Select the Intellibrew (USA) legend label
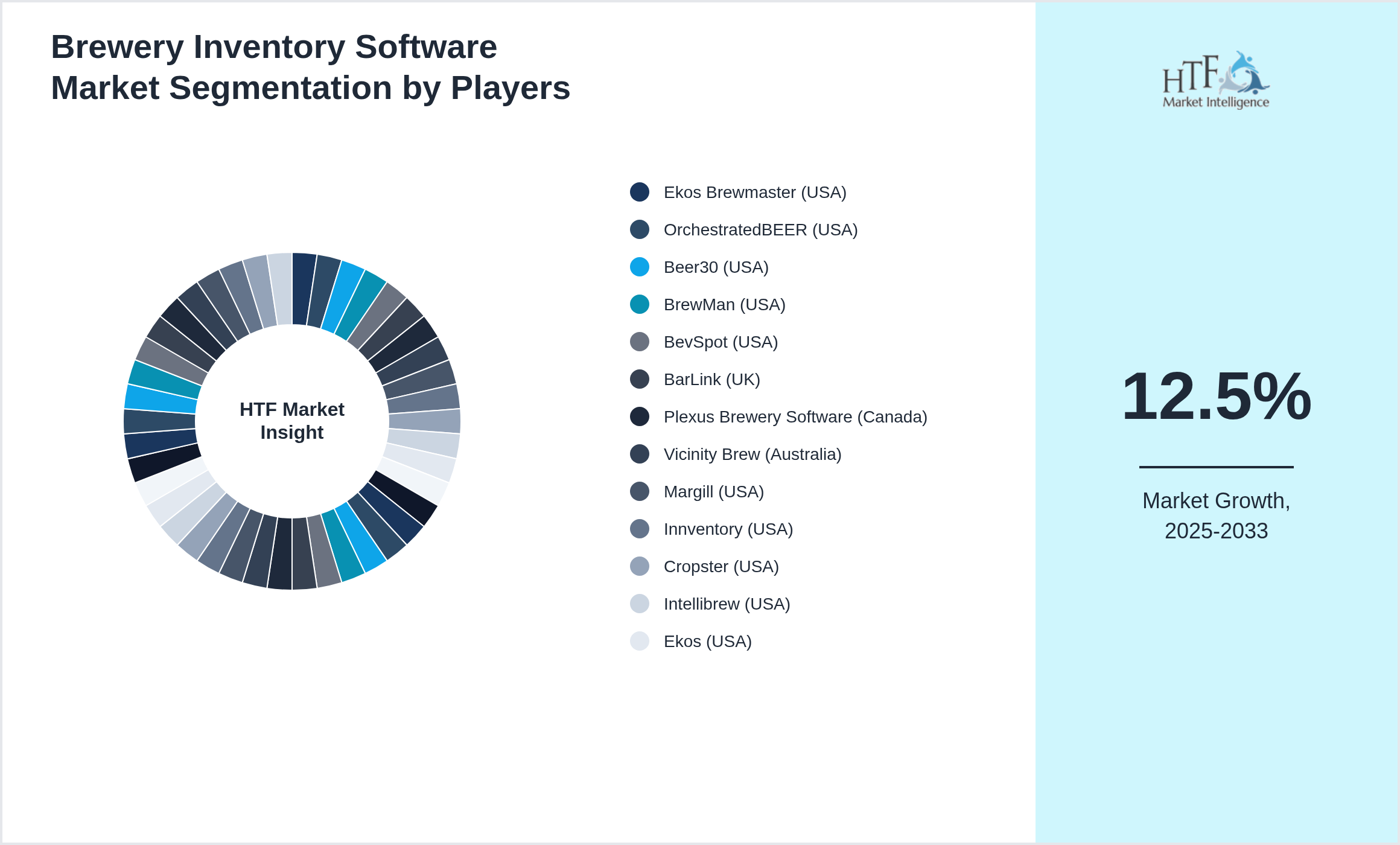The height and width of the screenshot is (845, 1400). (727, 604)
